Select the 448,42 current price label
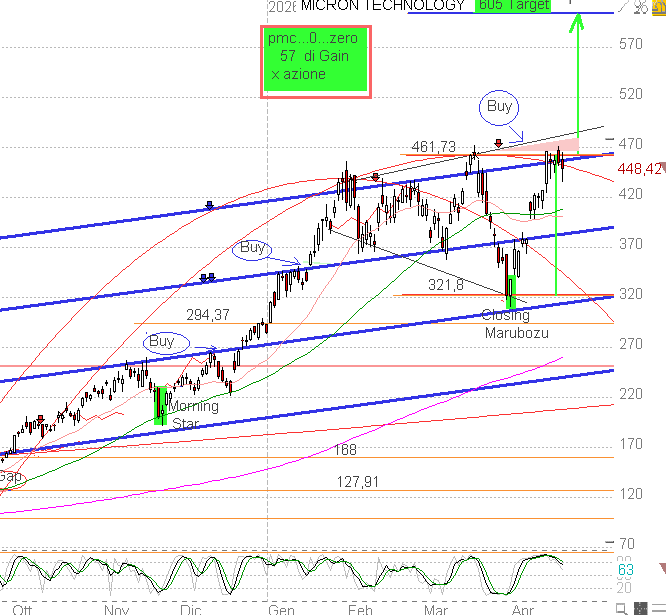Image resolution: width=666 pixels, height=615 pixels. 641,168
